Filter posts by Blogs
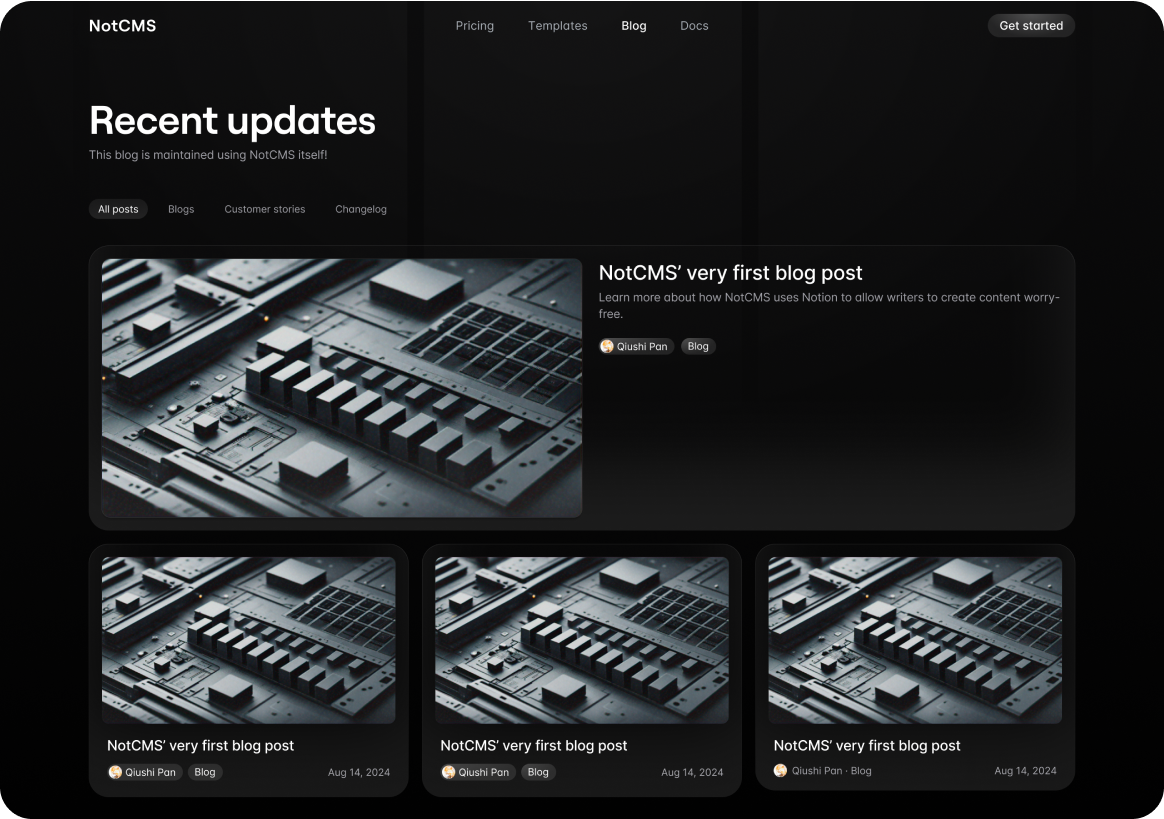Image resolution: width=1164 pixels, height=819 pixels. tap(181, 209)
